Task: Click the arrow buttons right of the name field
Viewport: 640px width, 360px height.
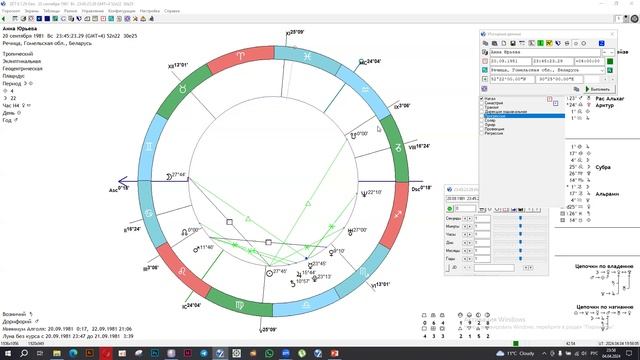Action: click(608, 52)
